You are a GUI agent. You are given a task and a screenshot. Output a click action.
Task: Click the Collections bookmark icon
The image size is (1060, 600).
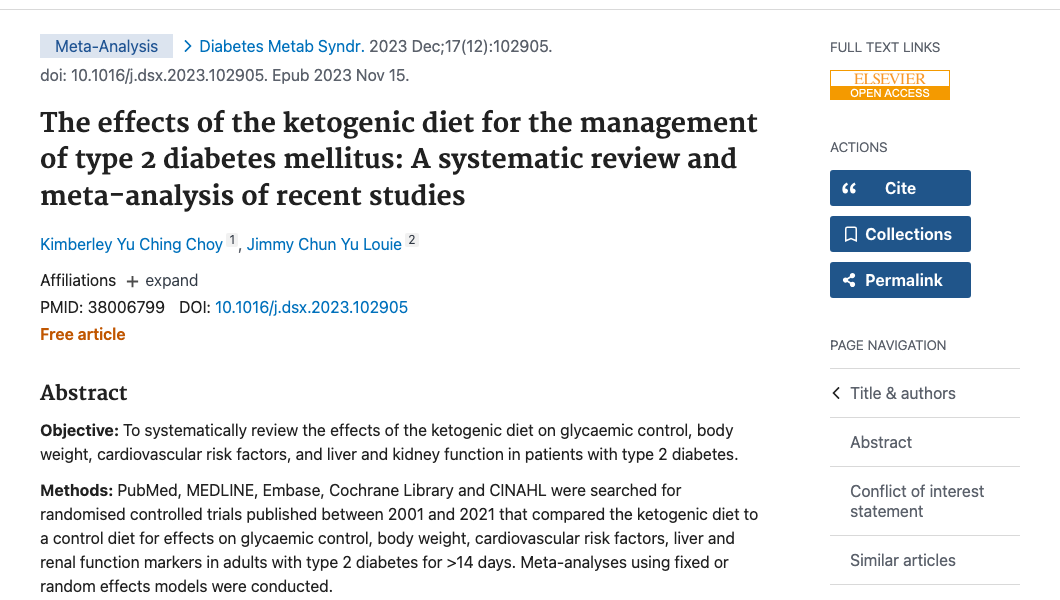coord(853,234)
